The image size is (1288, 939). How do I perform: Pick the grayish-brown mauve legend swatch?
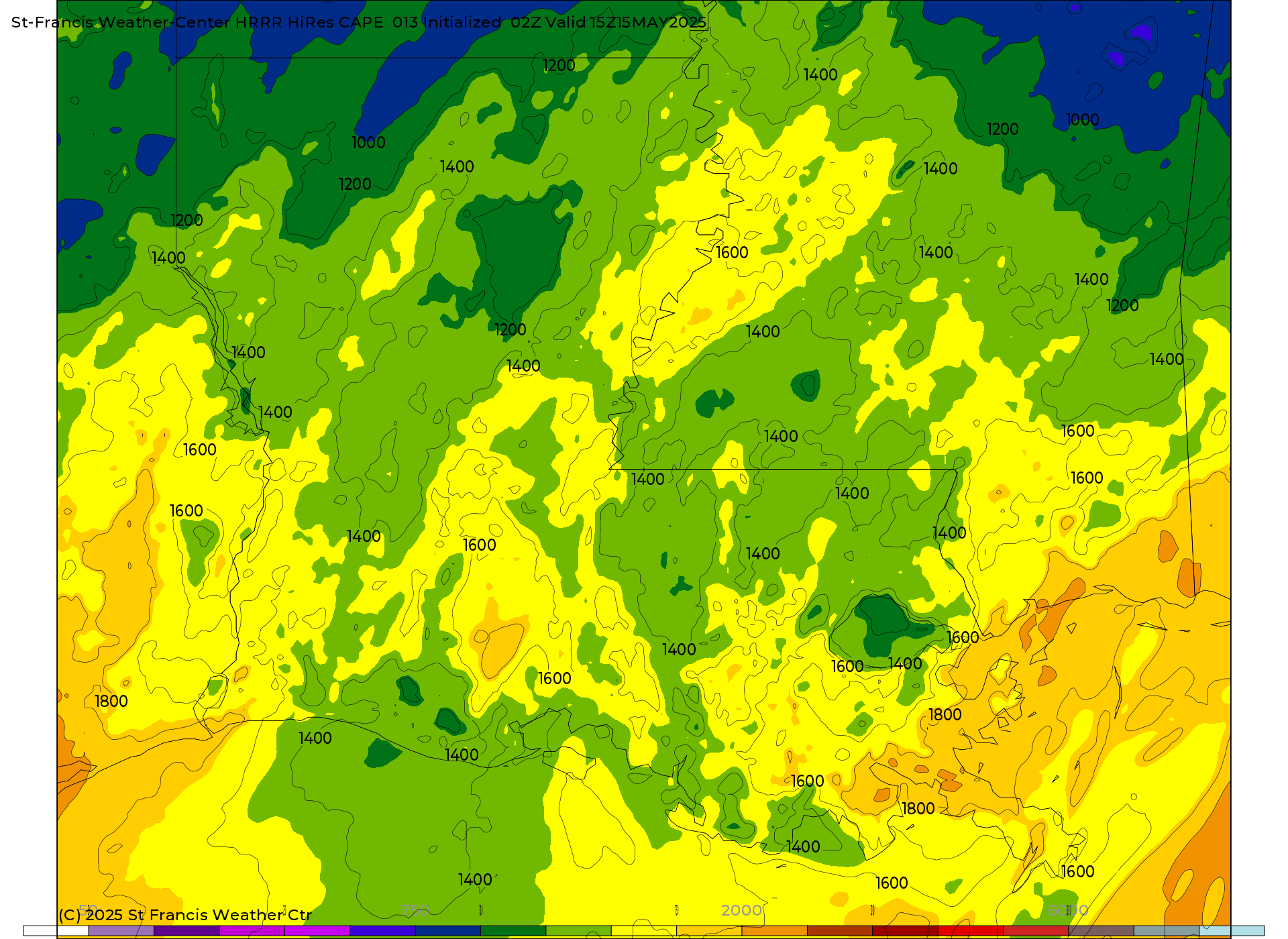(x=1101, y=931)
